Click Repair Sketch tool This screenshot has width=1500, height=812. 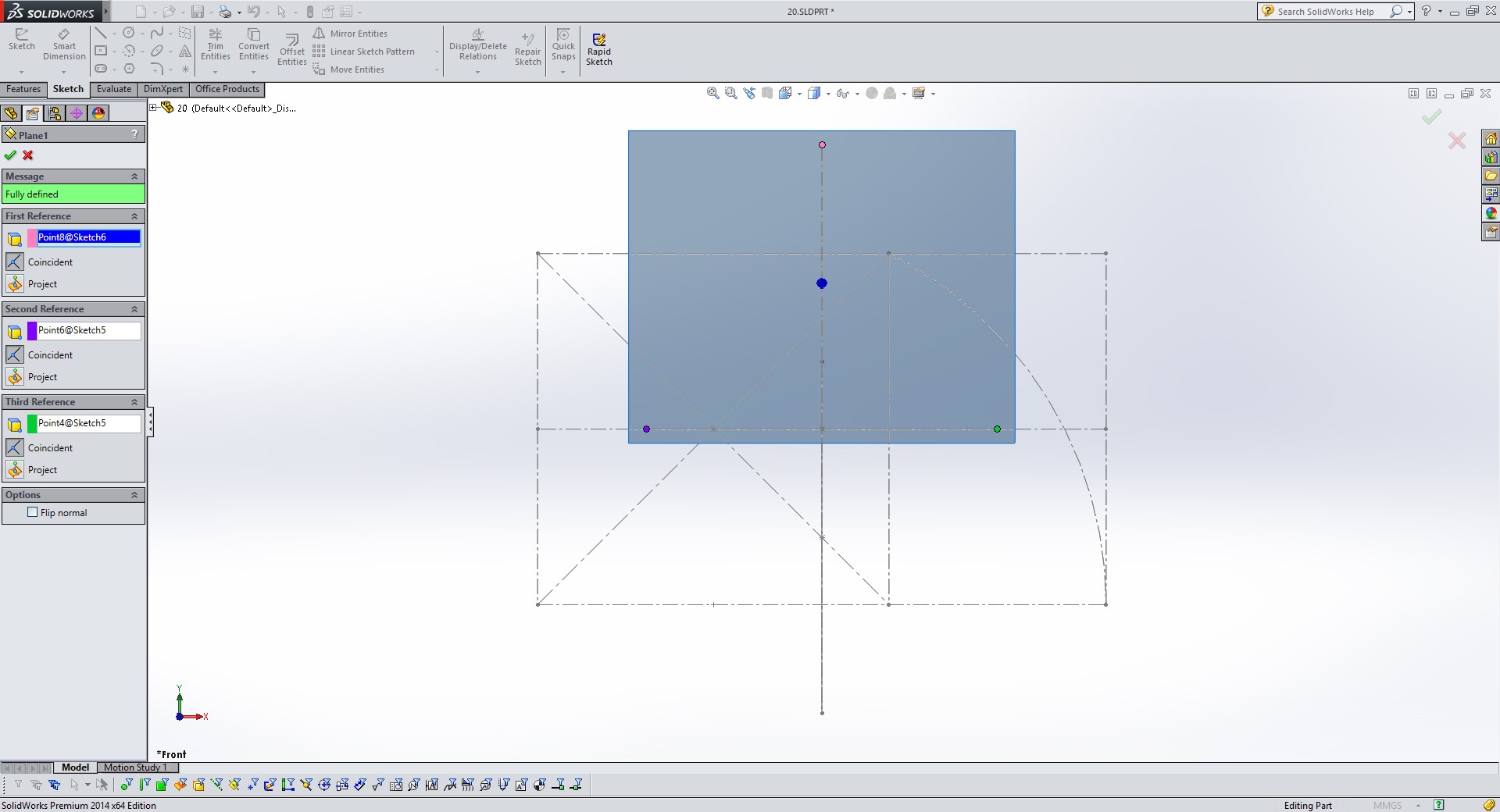coord(527,49)
